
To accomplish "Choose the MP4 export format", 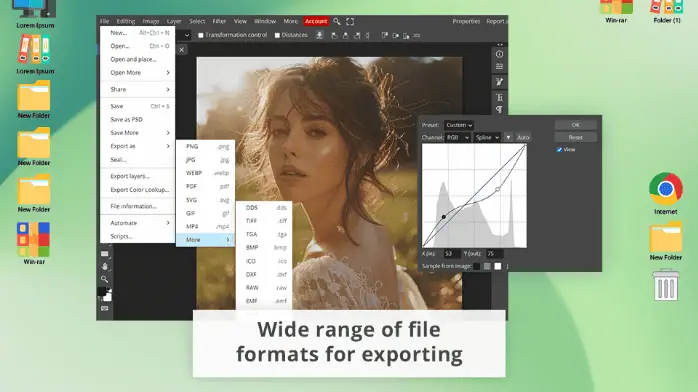I will pos(205,226).
